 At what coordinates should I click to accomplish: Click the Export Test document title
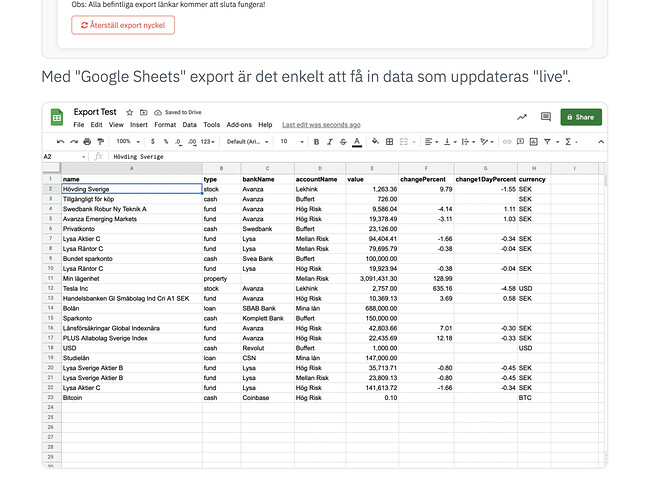[x=95, y=112]
